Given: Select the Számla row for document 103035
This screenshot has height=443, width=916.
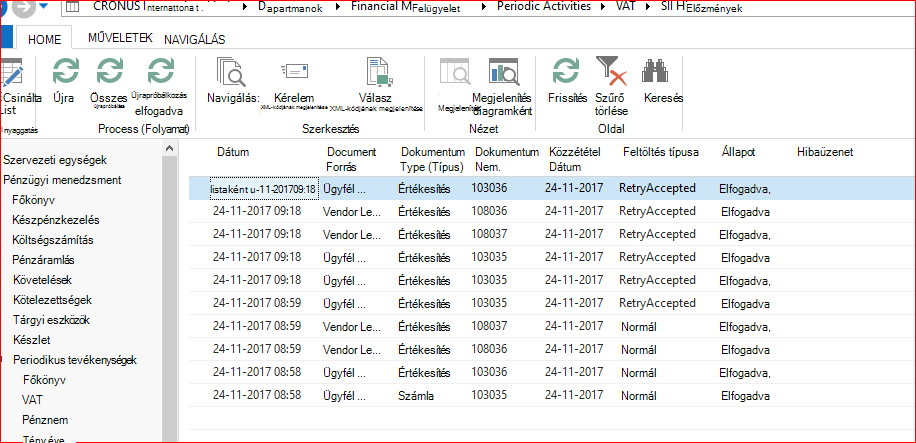Looking at the screenshot, I should click(551, 395).
